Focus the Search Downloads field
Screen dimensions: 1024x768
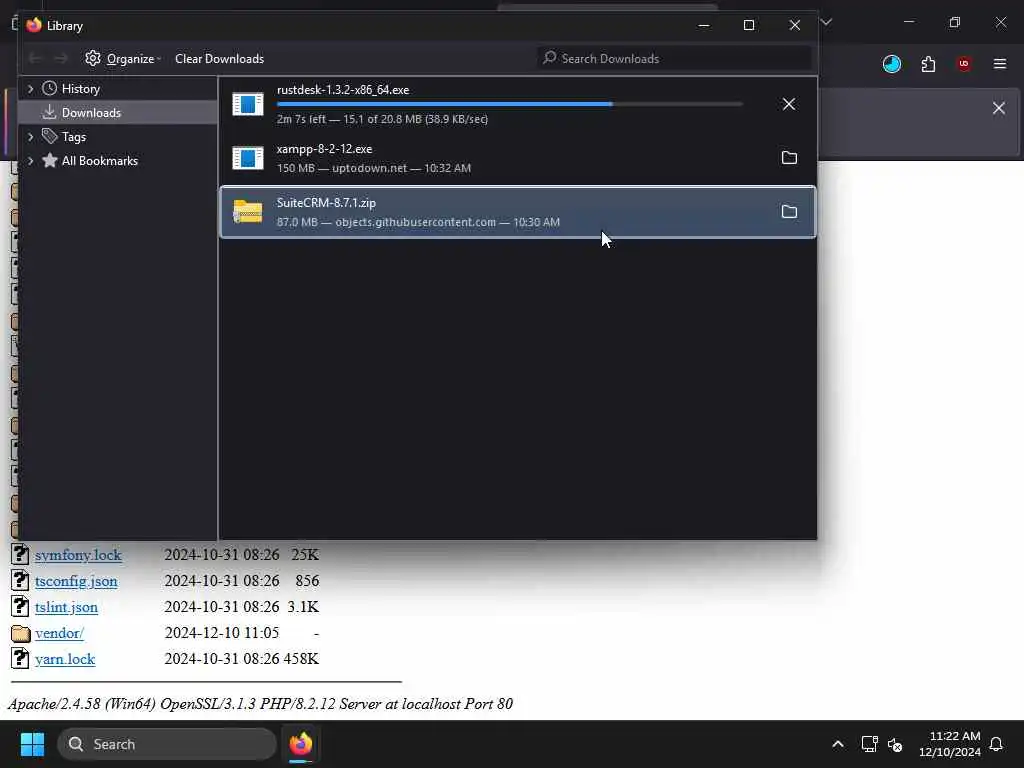click(675, 58)
